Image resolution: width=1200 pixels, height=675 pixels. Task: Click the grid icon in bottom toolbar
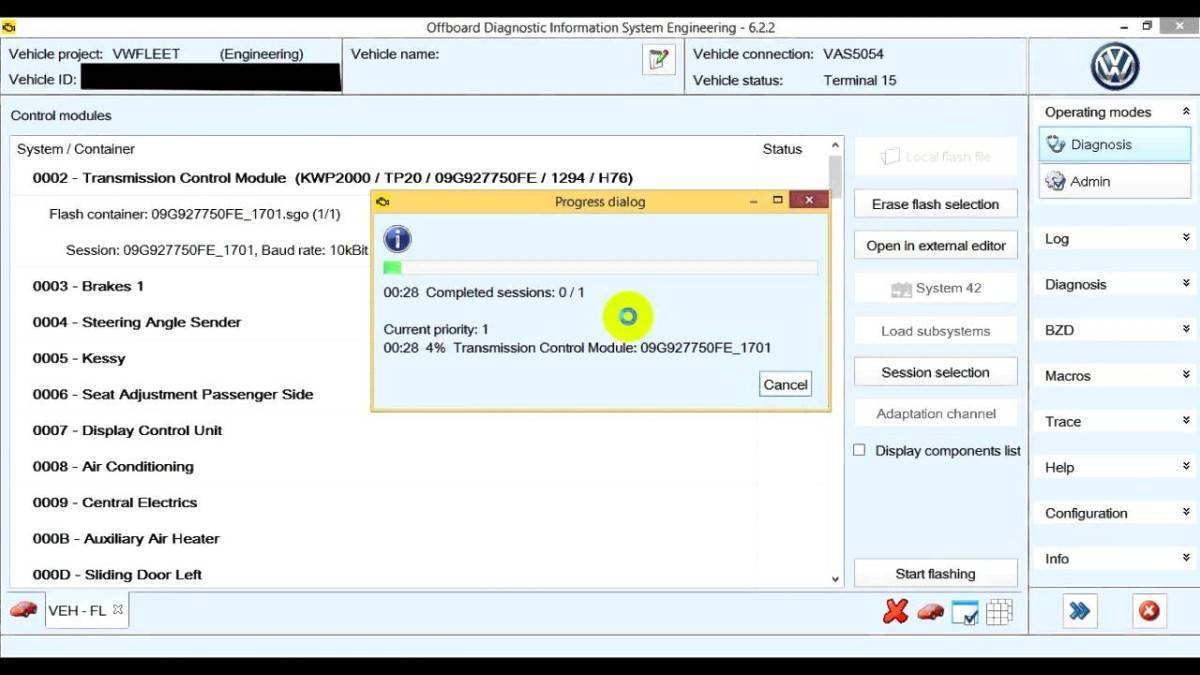click(999, 611)
